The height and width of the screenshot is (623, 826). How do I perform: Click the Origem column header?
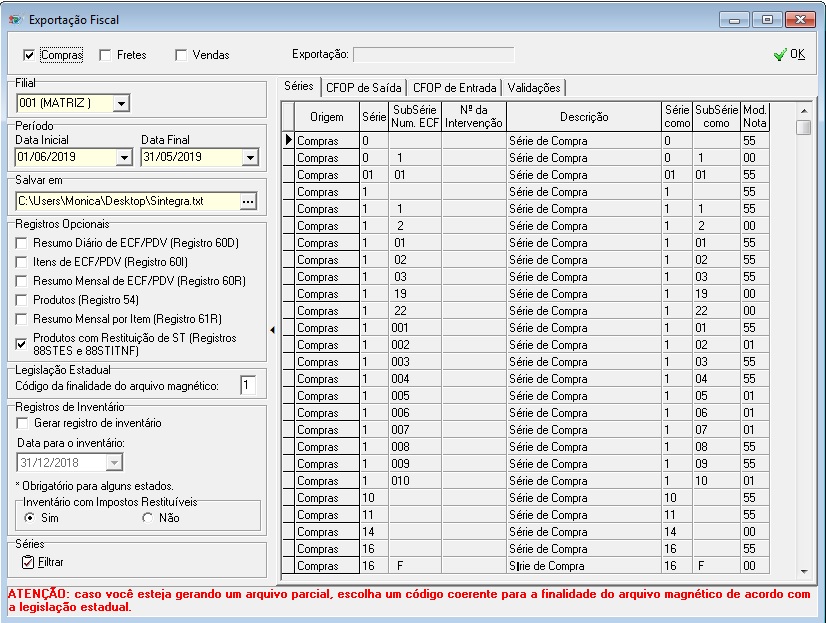coord(326,117)
